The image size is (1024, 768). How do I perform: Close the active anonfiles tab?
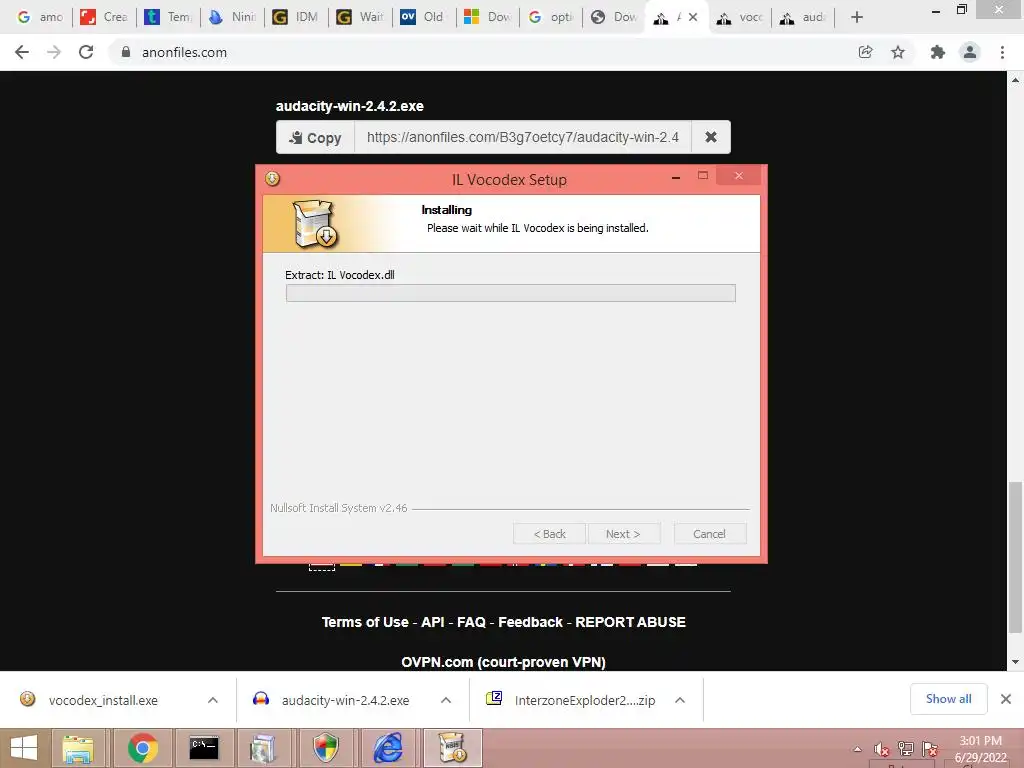point(693,18)
